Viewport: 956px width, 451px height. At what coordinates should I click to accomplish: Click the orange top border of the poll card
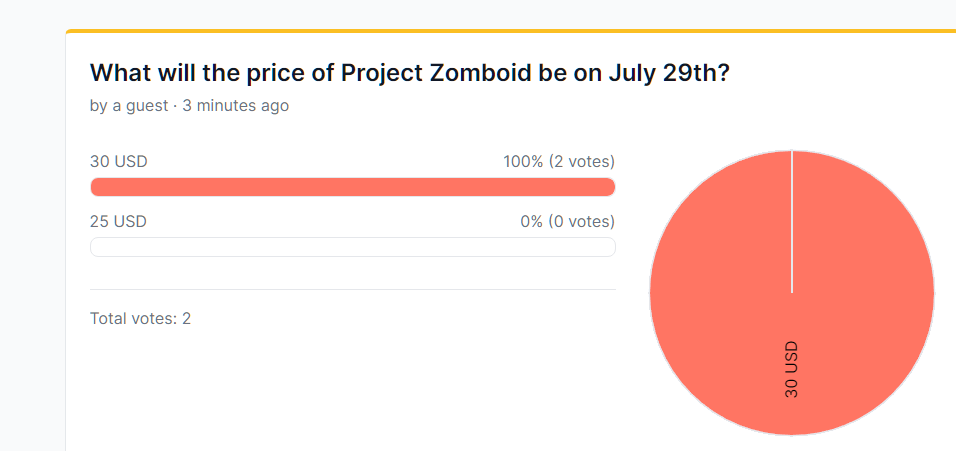(511, 30)
